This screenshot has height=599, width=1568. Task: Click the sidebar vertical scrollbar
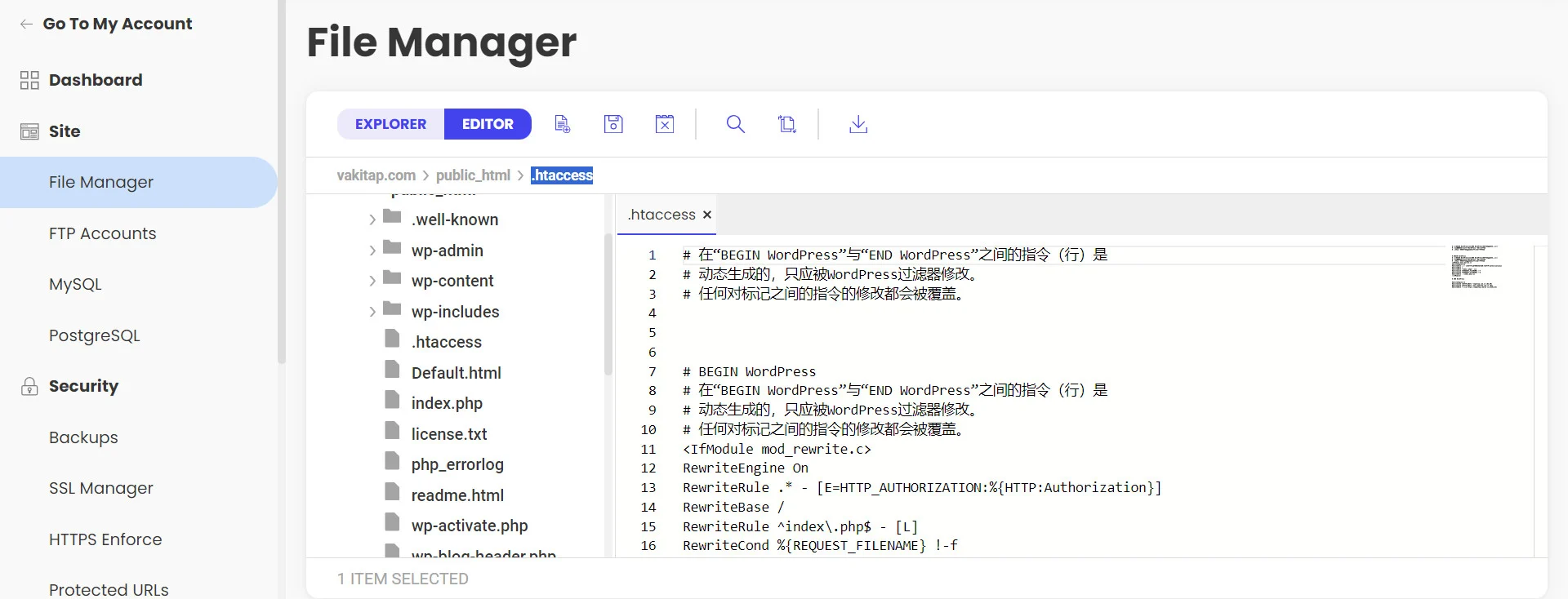point(282,181)
